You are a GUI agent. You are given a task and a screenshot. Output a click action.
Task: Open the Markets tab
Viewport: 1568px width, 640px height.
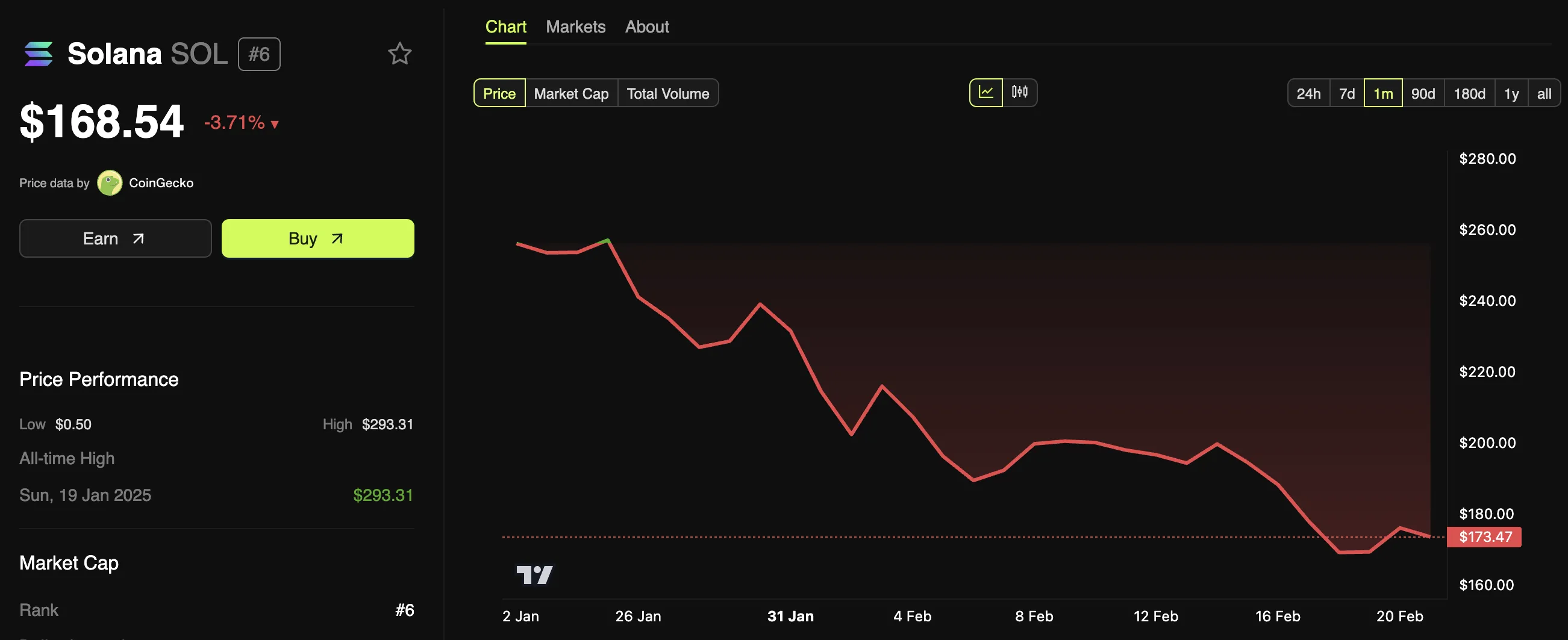[575, 26]
